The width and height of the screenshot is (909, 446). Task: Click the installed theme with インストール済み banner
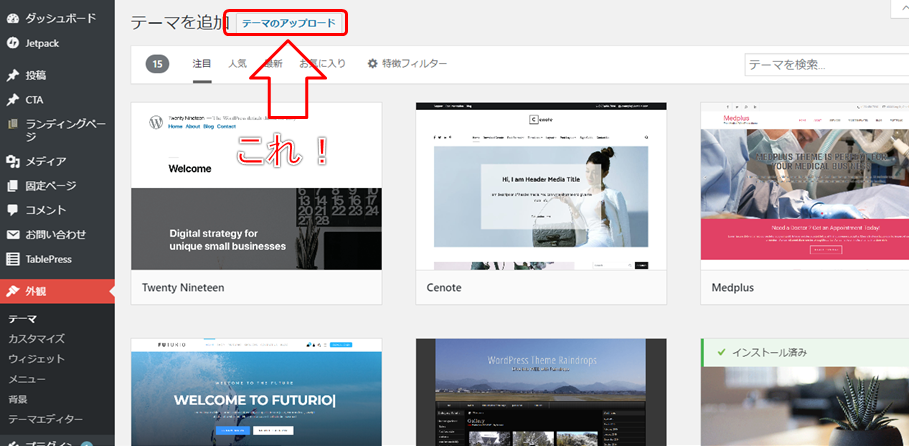point(805,392)
